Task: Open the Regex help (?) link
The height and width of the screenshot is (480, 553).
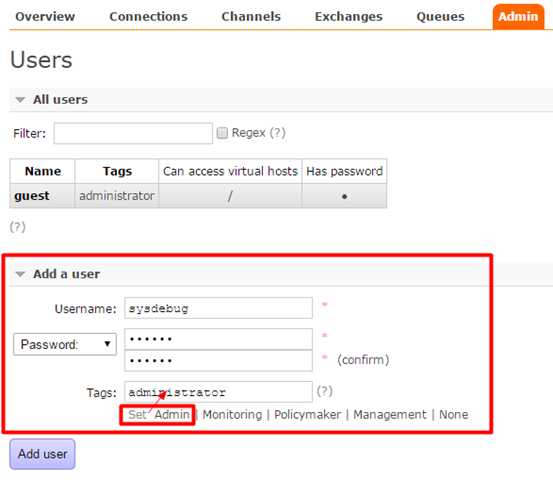Action: click(x=278, y=133)
